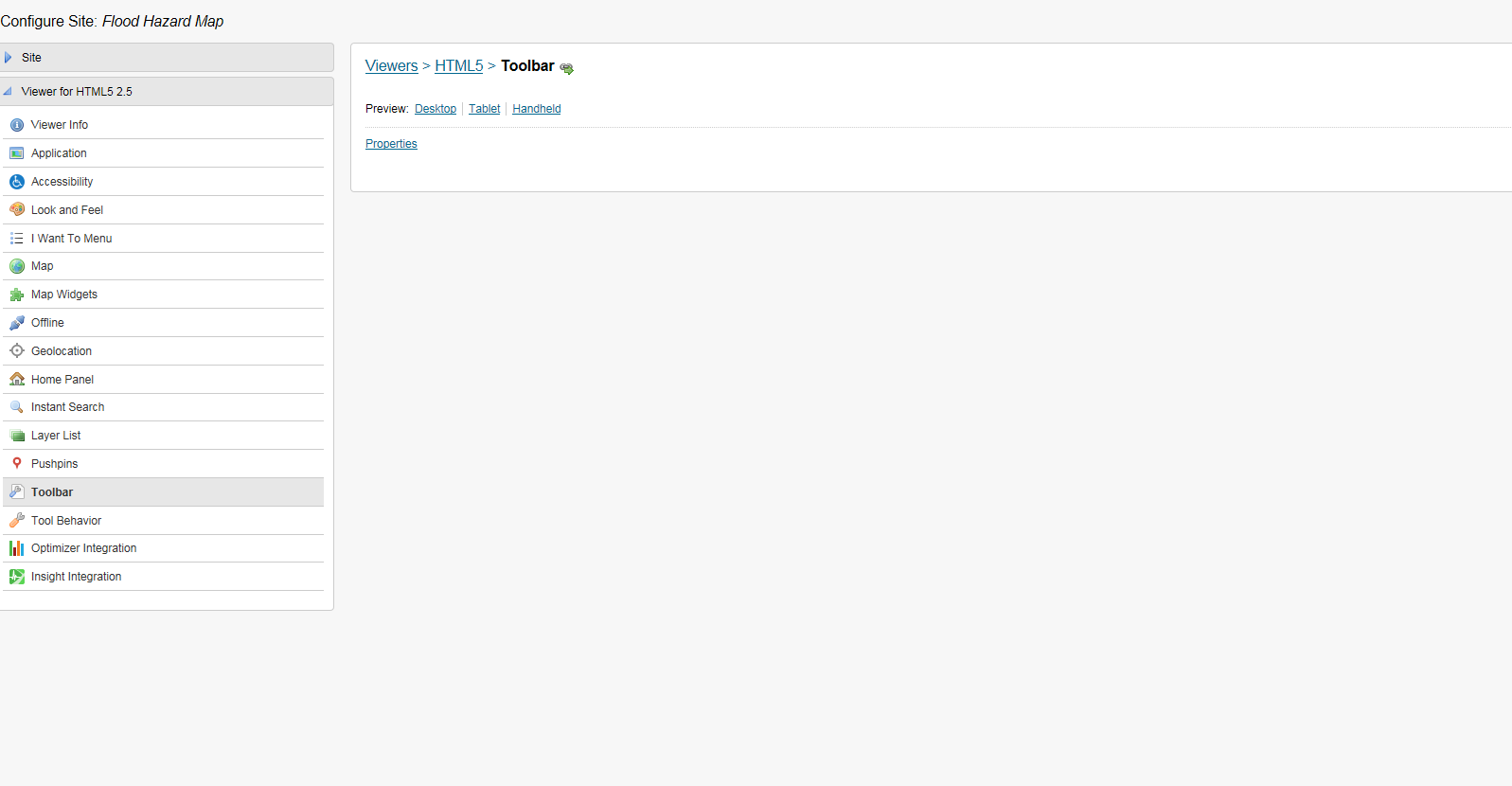Go to Home Panel settings
Screen dimensions: 1512x786
click(x=164, y=379)
